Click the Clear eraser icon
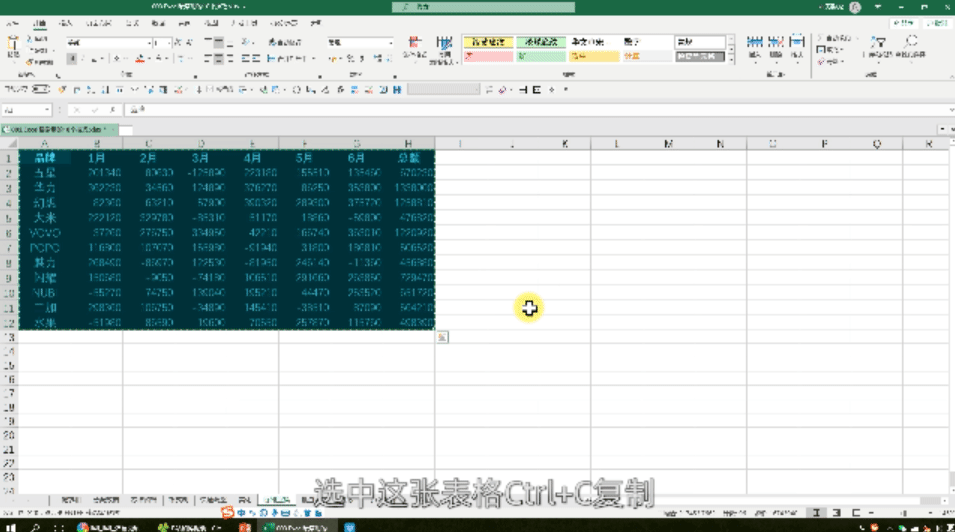Screen dimensions: 955x532 [820, 62]
